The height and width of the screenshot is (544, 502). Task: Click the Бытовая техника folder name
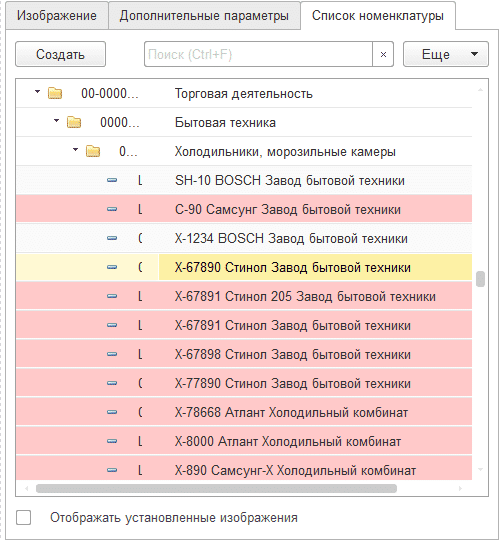225,123
